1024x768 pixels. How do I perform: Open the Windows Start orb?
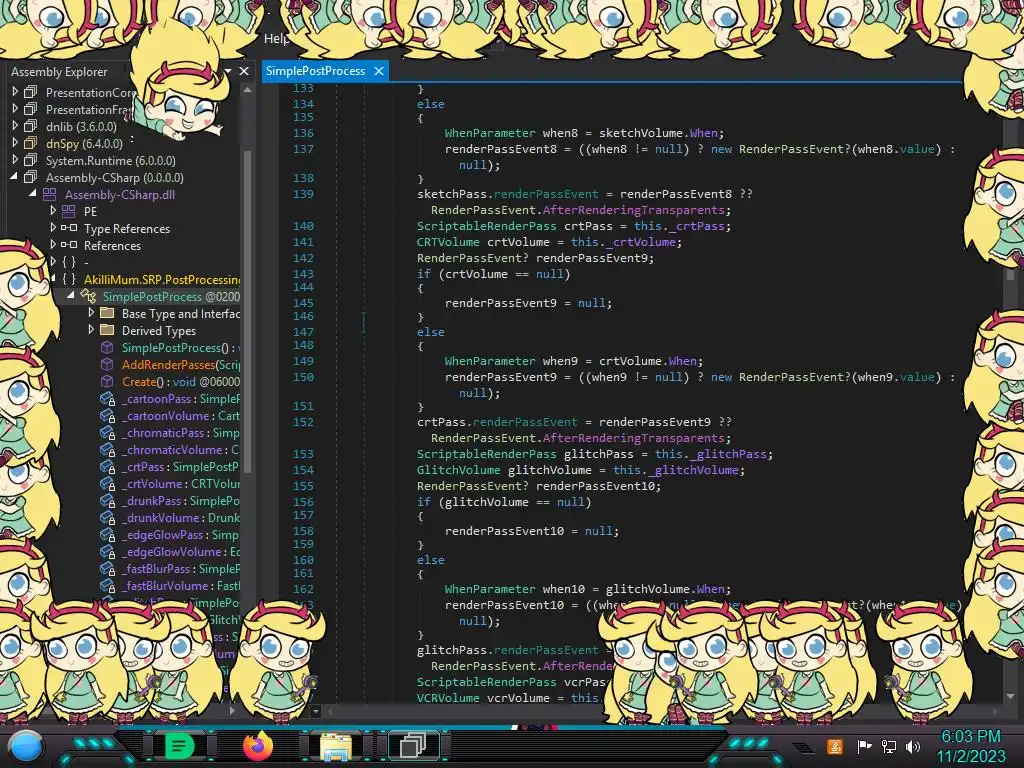pos(25,746)
